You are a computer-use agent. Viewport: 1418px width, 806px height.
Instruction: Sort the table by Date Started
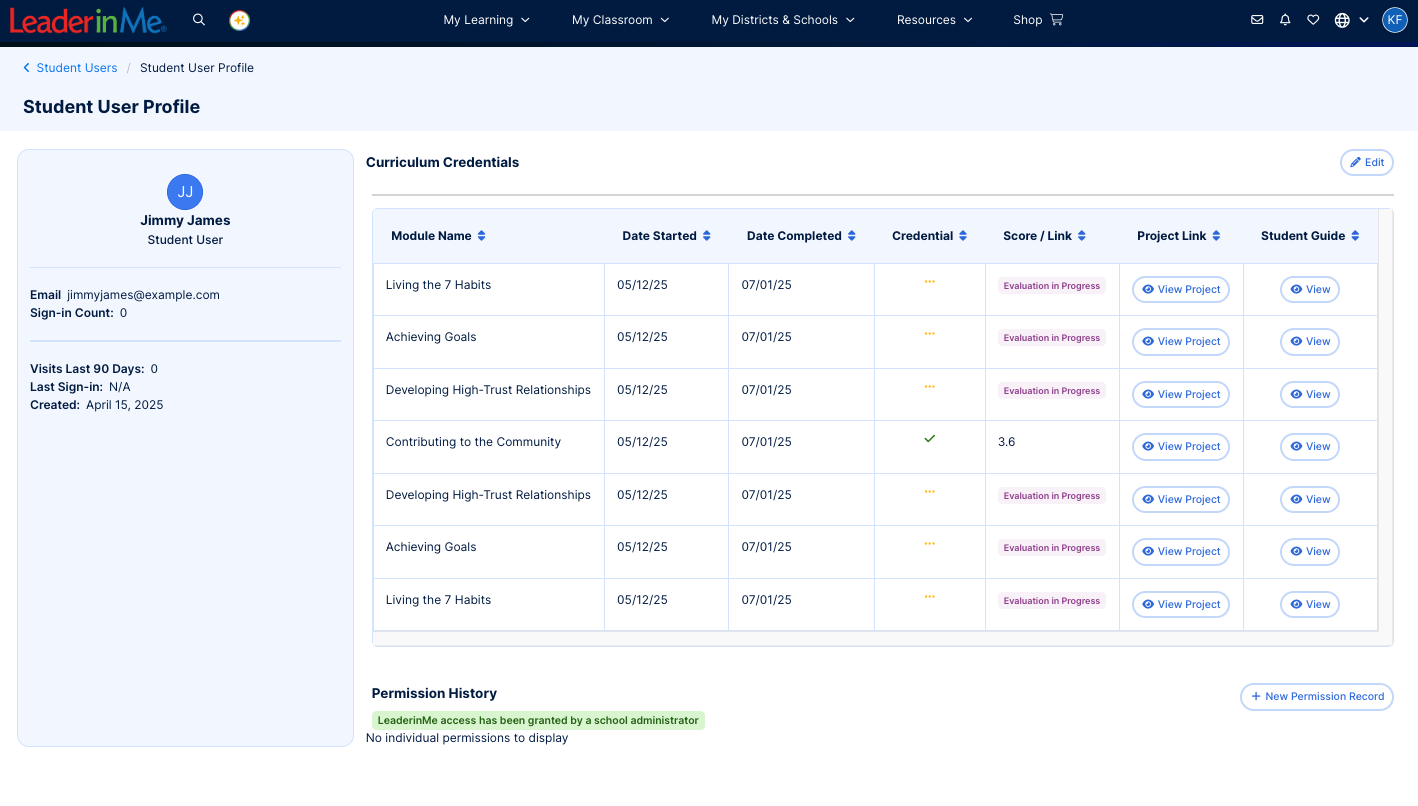tap(666, 236)
